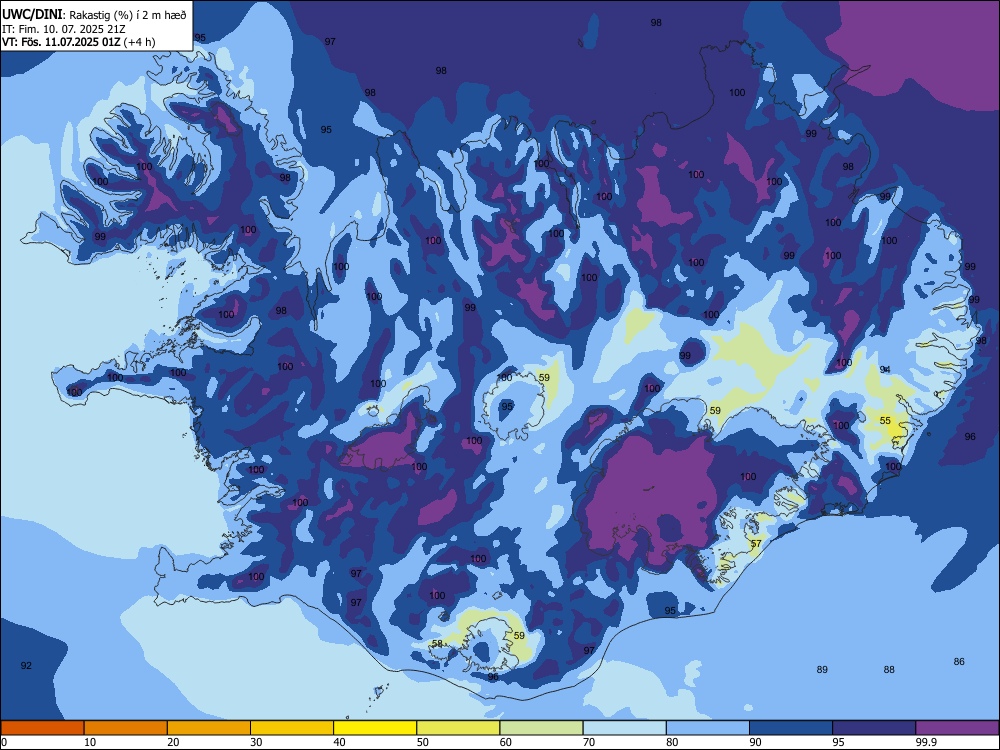Click the amber 30–40 legend swatch
The height and width of the screenshot is (750, 1000).
(292, 728)
